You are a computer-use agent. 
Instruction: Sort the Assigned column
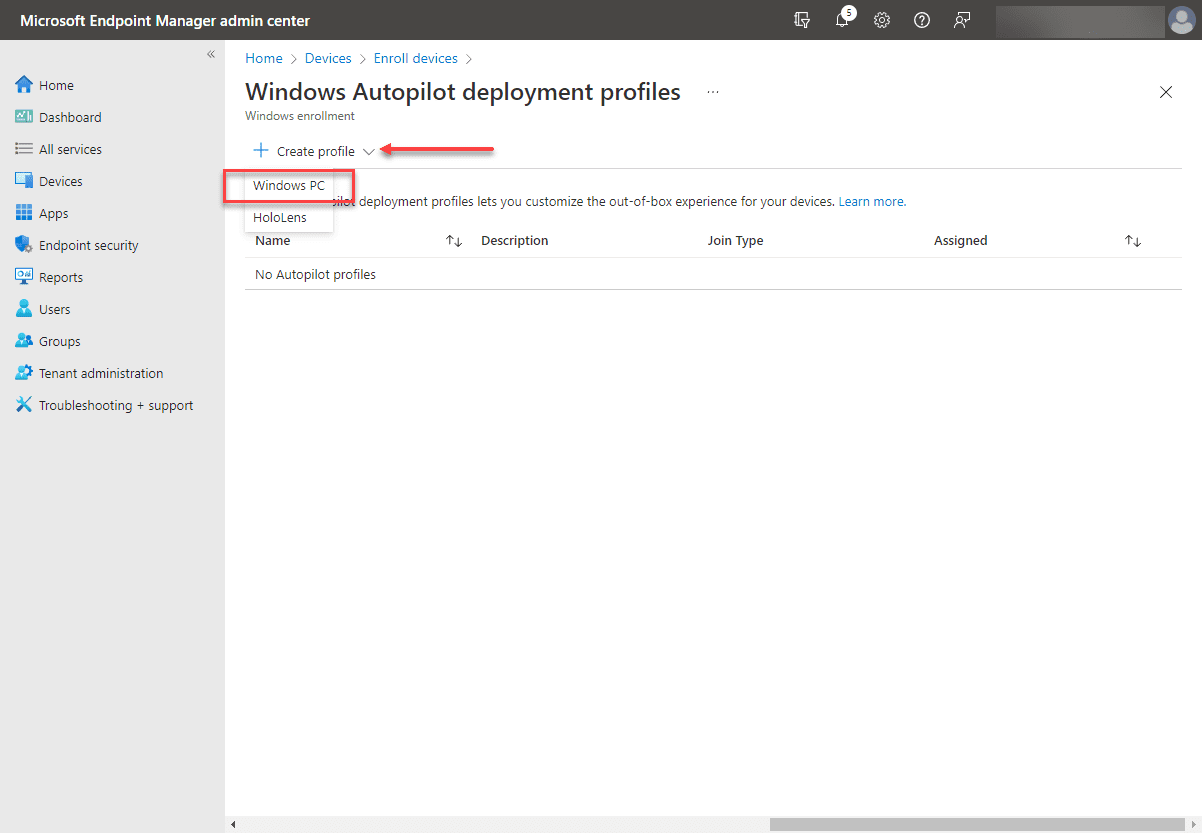click(1132, 240)
